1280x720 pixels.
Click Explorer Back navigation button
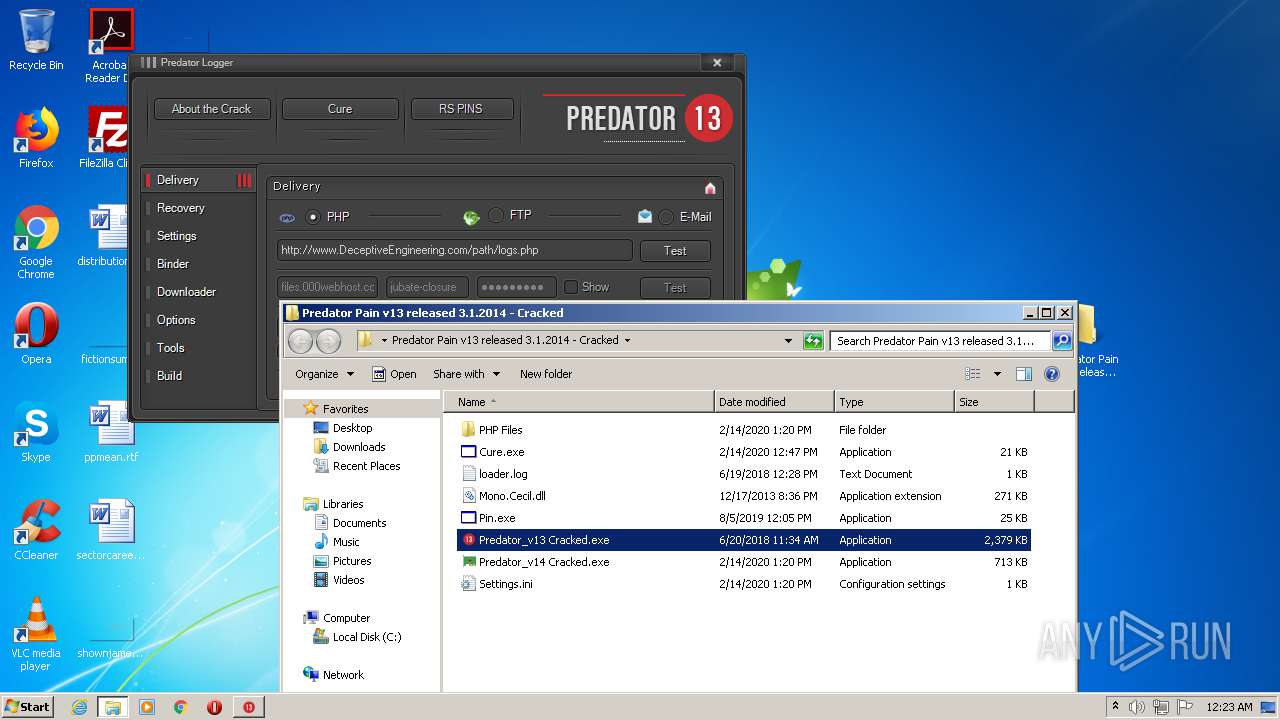[300, 341]
